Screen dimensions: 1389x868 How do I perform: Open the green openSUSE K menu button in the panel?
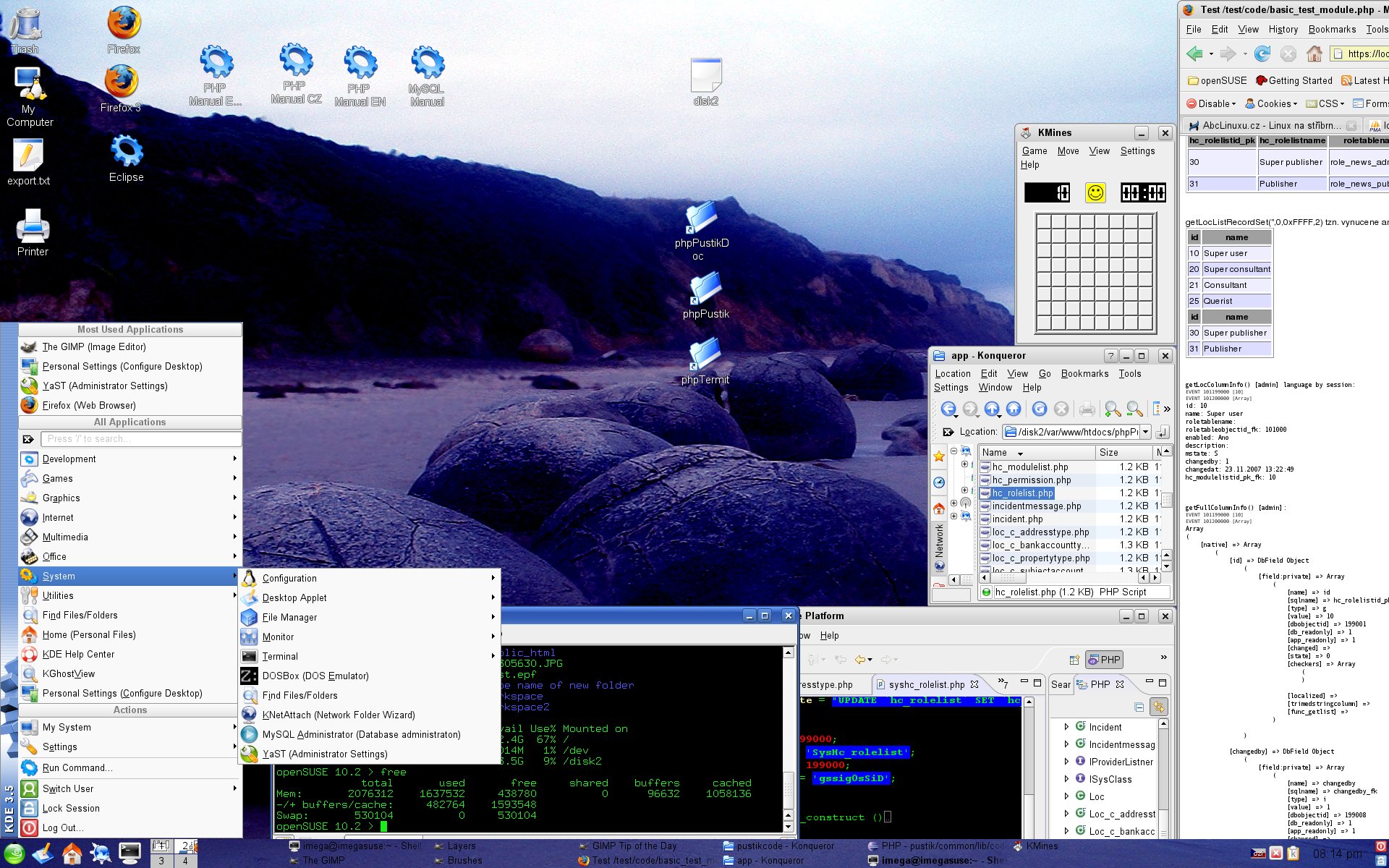click(14, 854)
